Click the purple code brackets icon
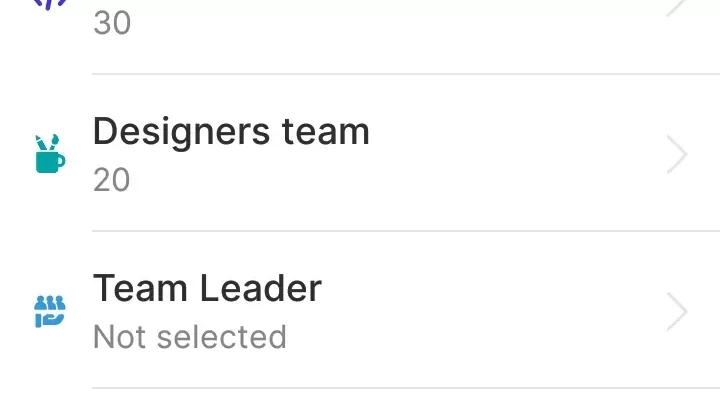The image size is (720, 410). (50, 4)
